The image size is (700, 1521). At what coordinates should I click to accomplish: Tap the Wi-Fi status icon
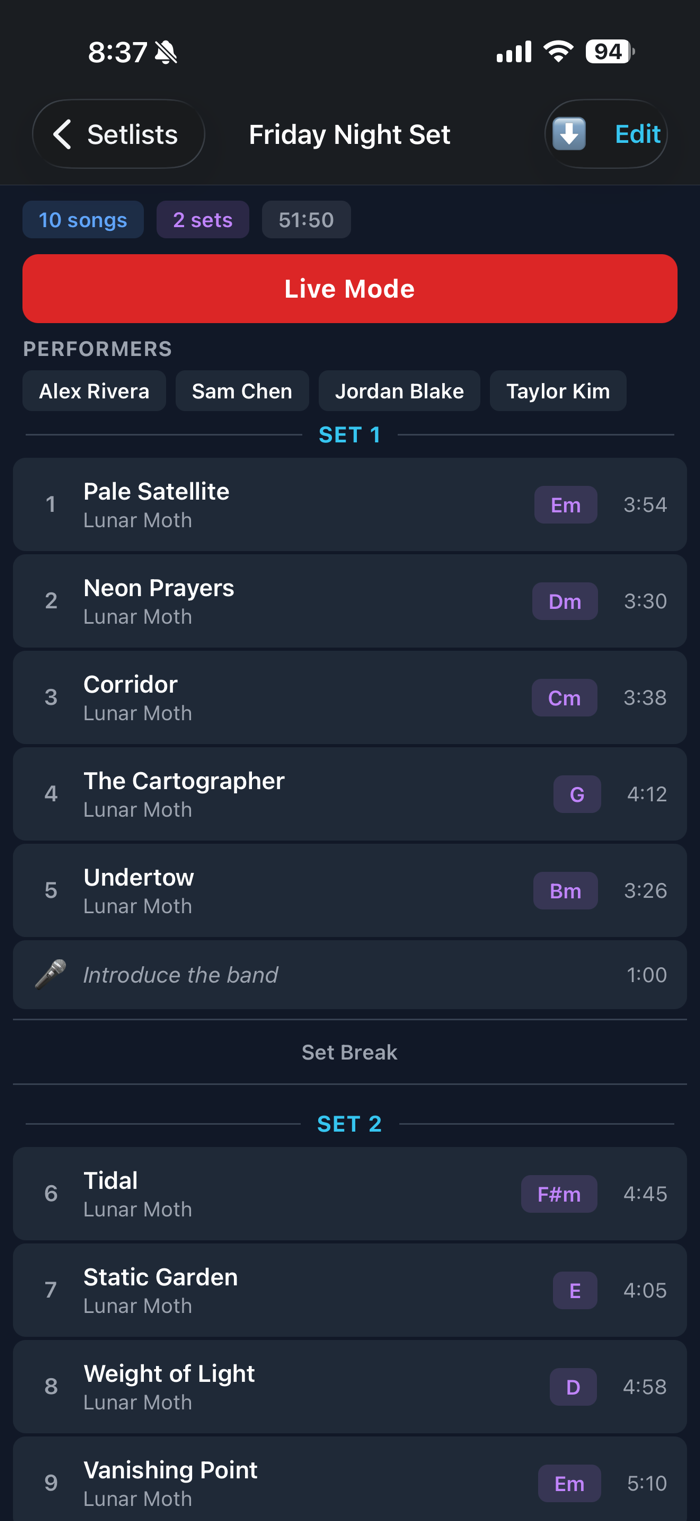tap(558, 52)
